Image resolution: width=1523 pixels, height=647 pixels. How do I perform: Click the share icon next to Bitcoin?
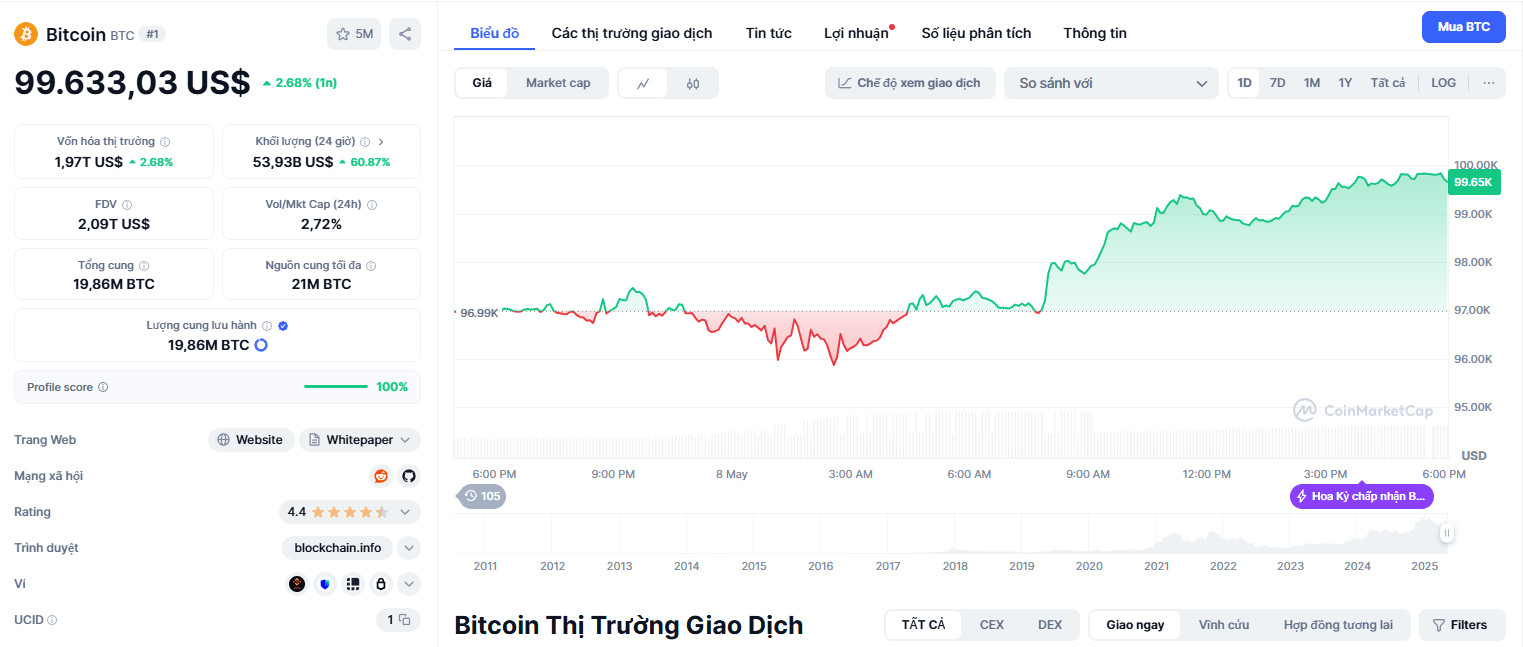[404, 33]
